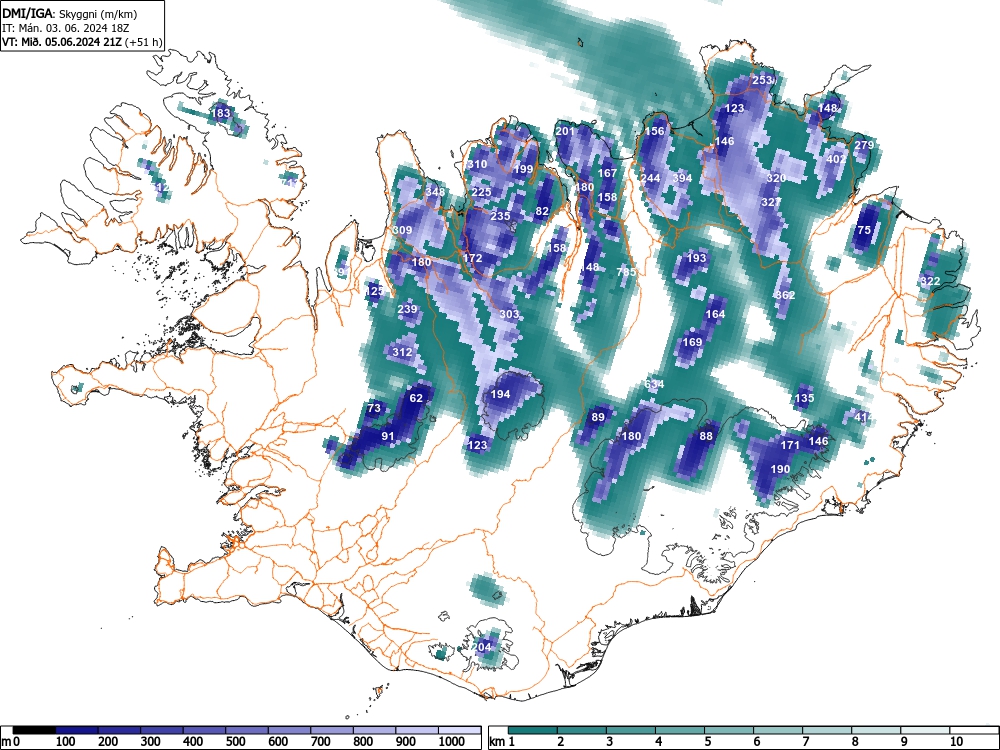Select the 204 label in the south
1000x750 pixels.
[x=482, y=647]
